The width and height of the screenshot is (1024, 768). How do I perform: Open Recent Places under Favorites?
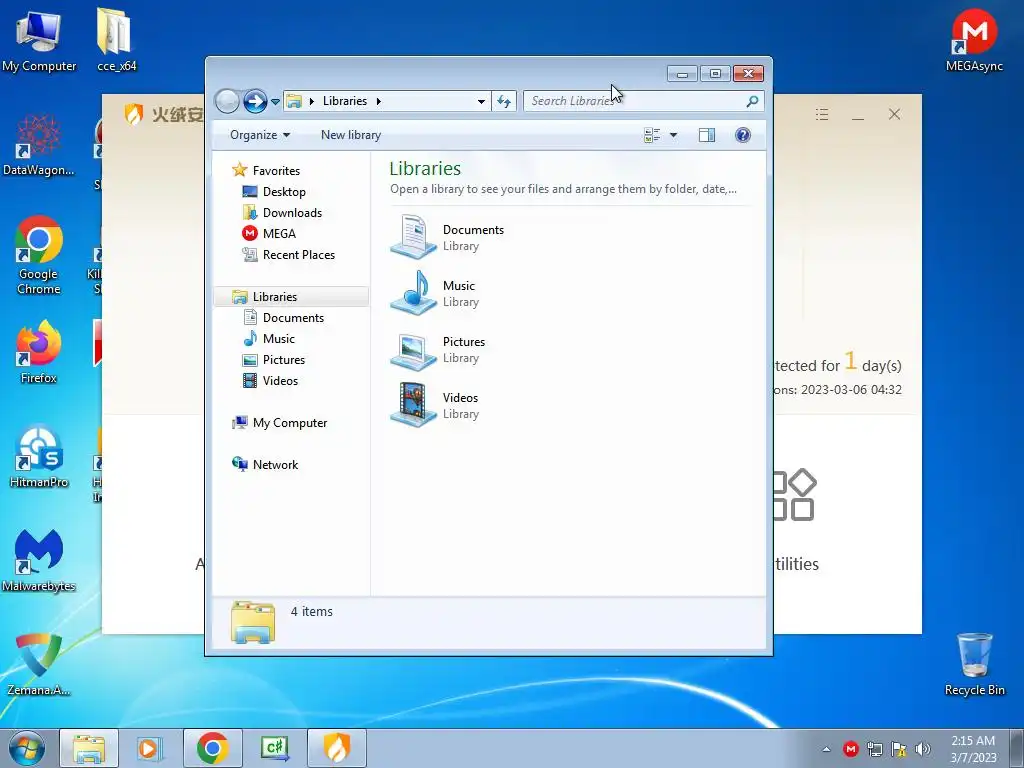(289, 255)
